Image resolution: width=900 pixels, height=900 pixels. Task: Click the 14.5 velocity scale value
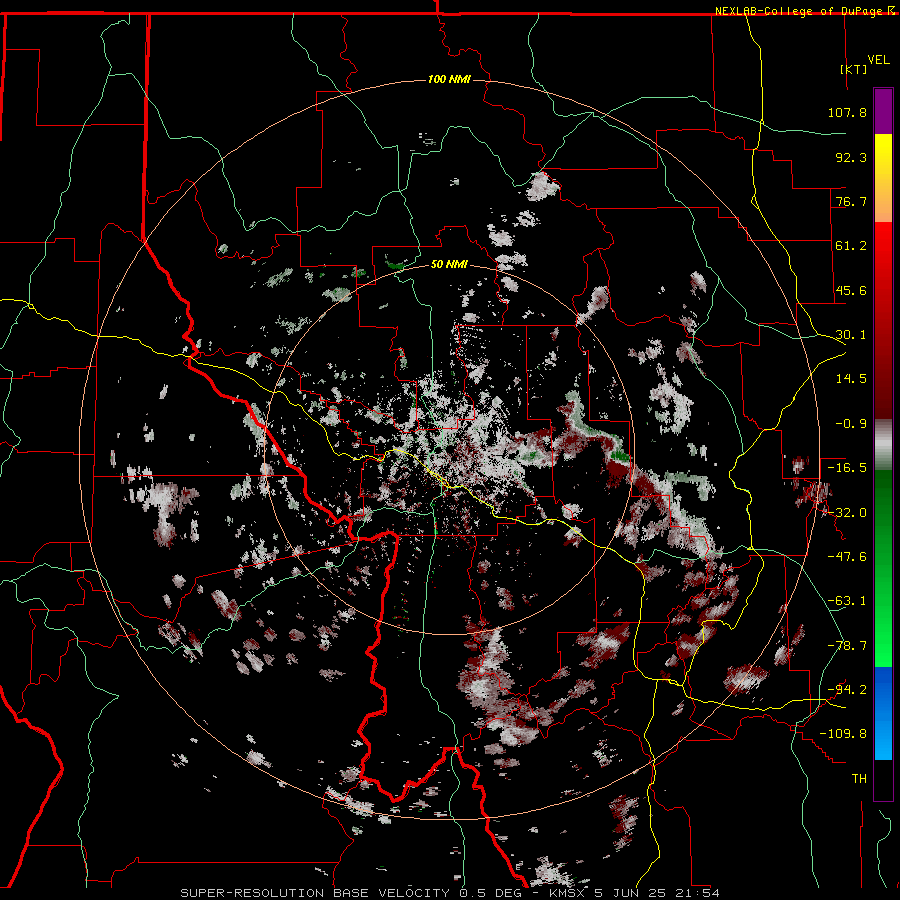(x=851, y=379)
